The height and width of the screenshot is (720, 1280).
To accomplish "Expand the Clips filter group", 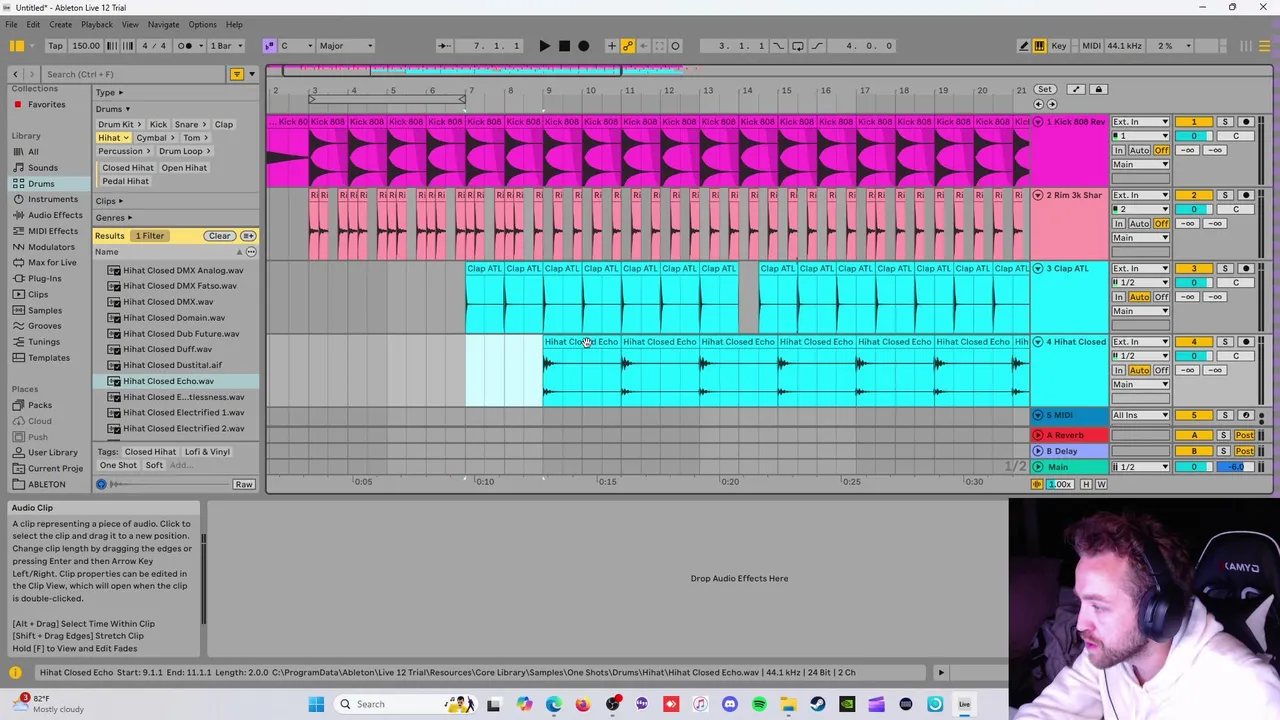I will click(x=109, y=201).
